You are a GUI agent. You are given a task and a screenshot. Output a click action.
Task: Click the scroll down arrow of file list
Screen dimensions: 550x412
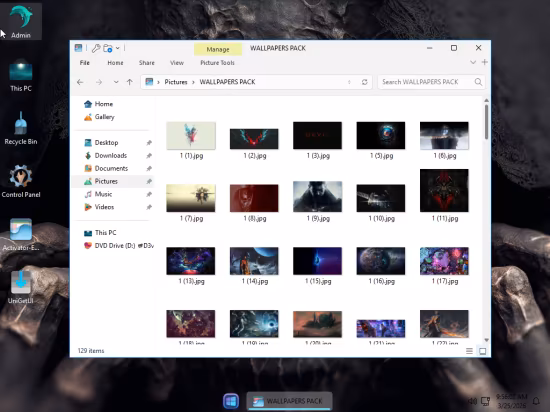click(486, 340)
